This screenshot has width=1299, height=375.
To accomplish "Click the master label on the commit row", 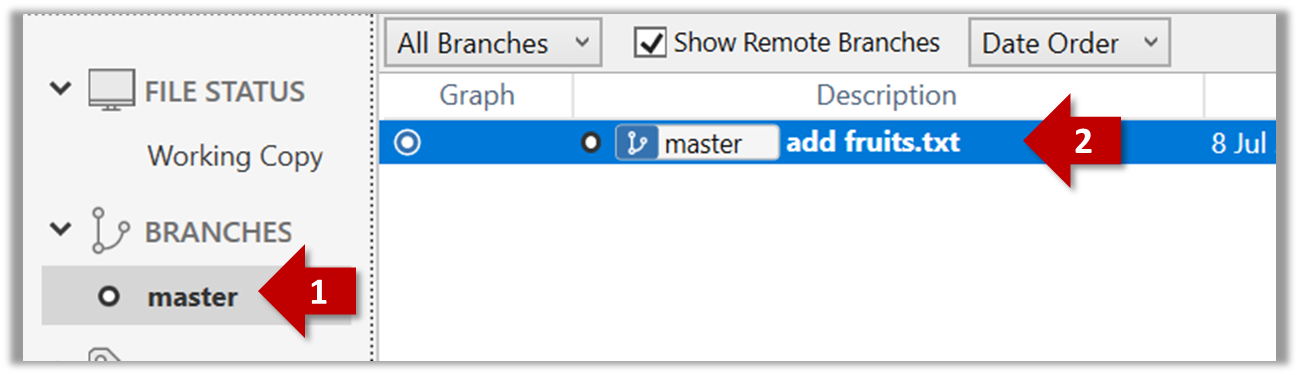I will click(703, 144).
